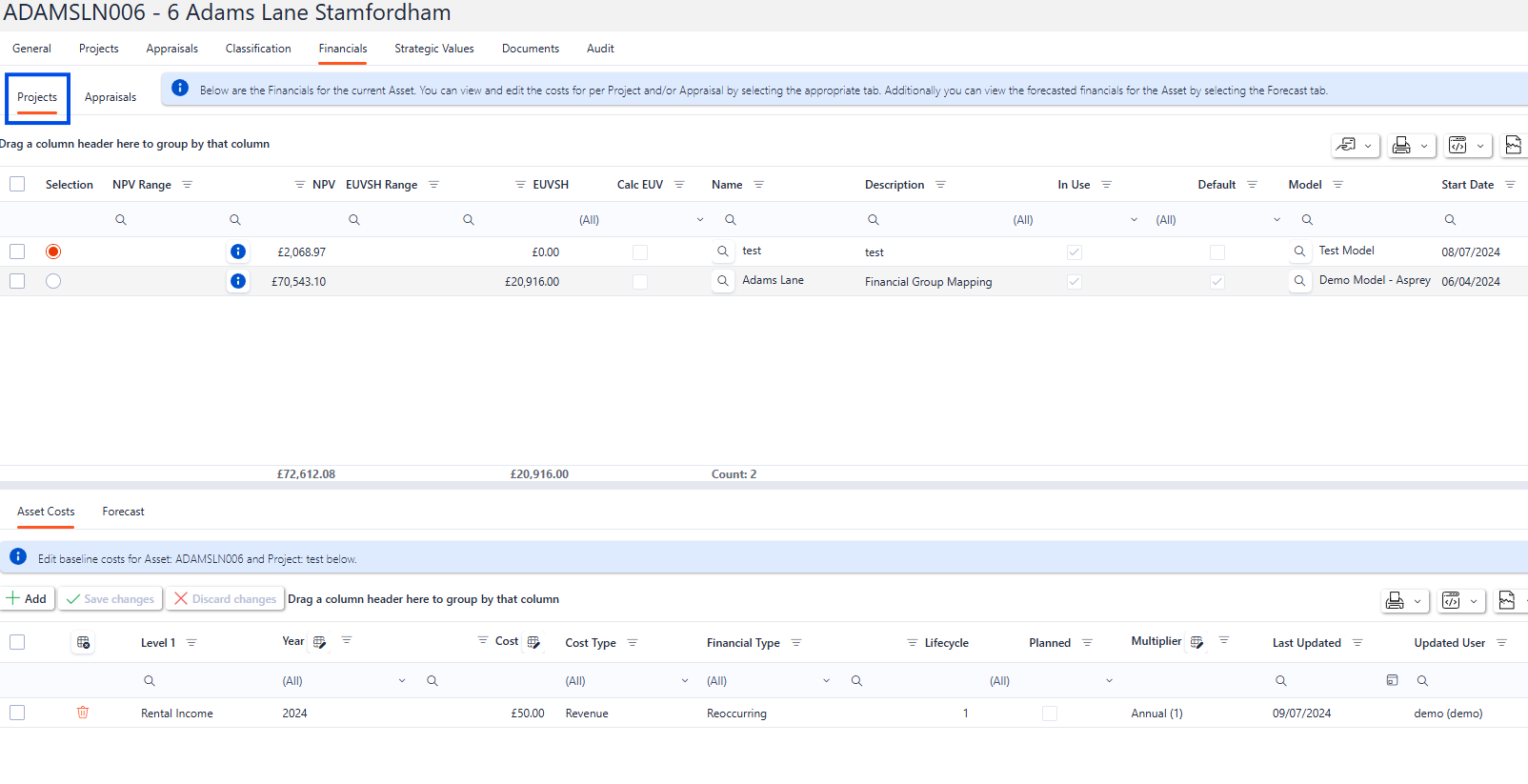Switch to the Forecast tab

pyautogui.click(x=123, y=512)
